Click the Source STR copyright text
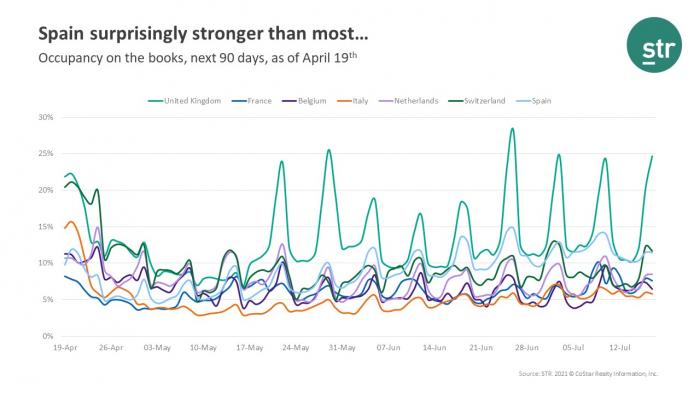Screen dimensions: 700x394 coord(588,373)
